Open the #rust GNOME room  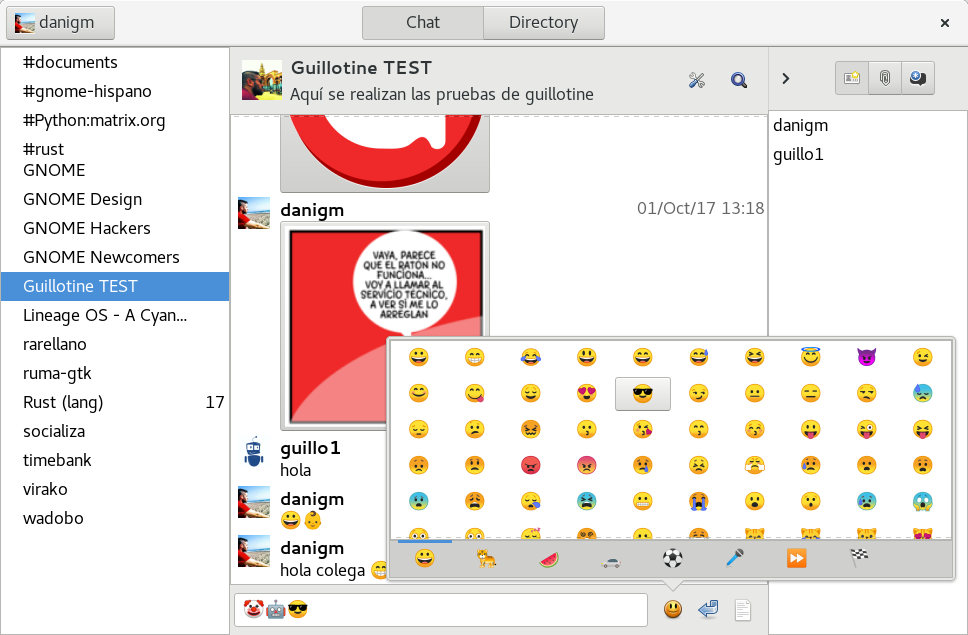115,159
